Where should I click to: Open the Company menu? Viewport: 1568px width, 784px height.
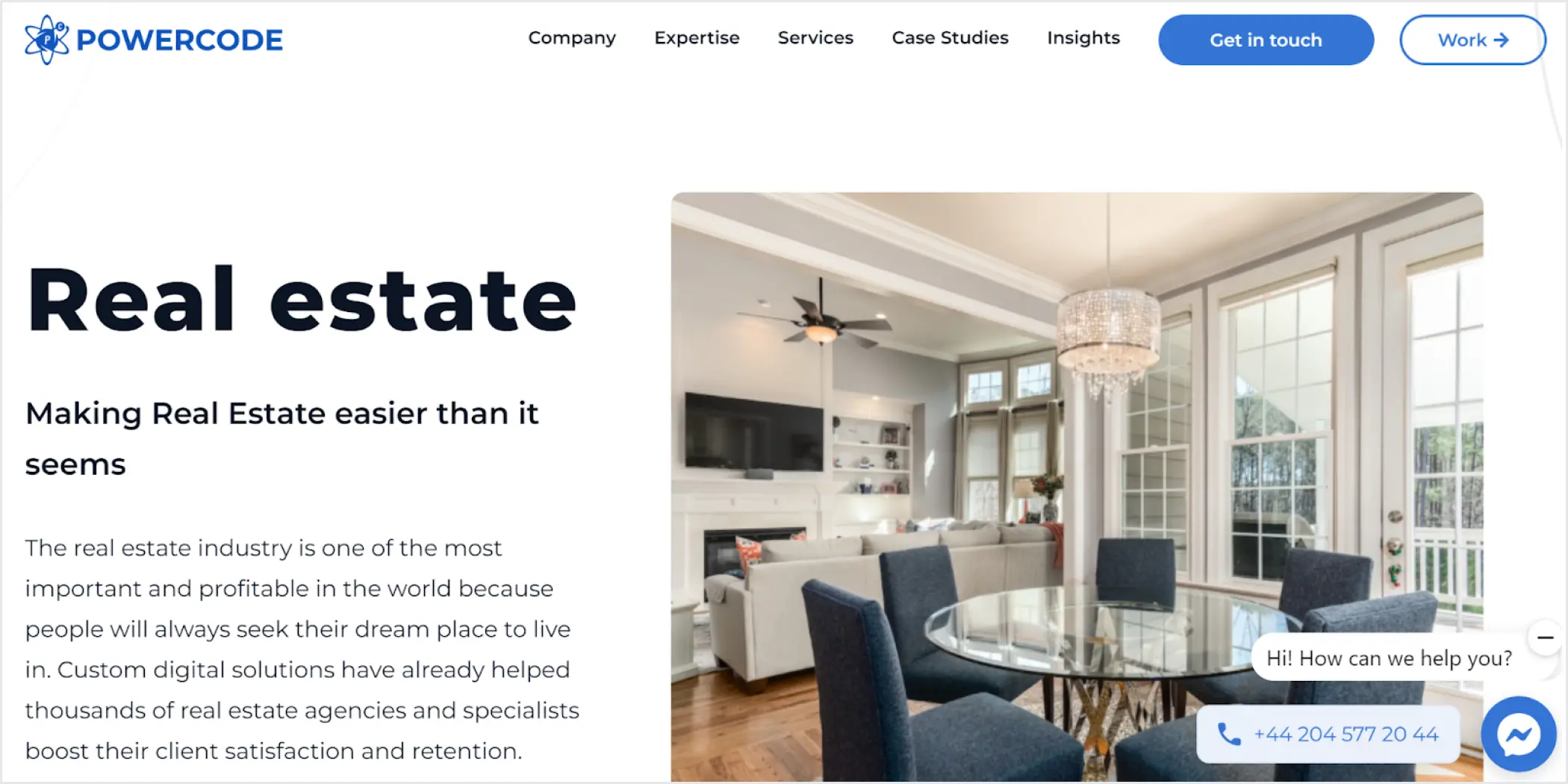572,39
